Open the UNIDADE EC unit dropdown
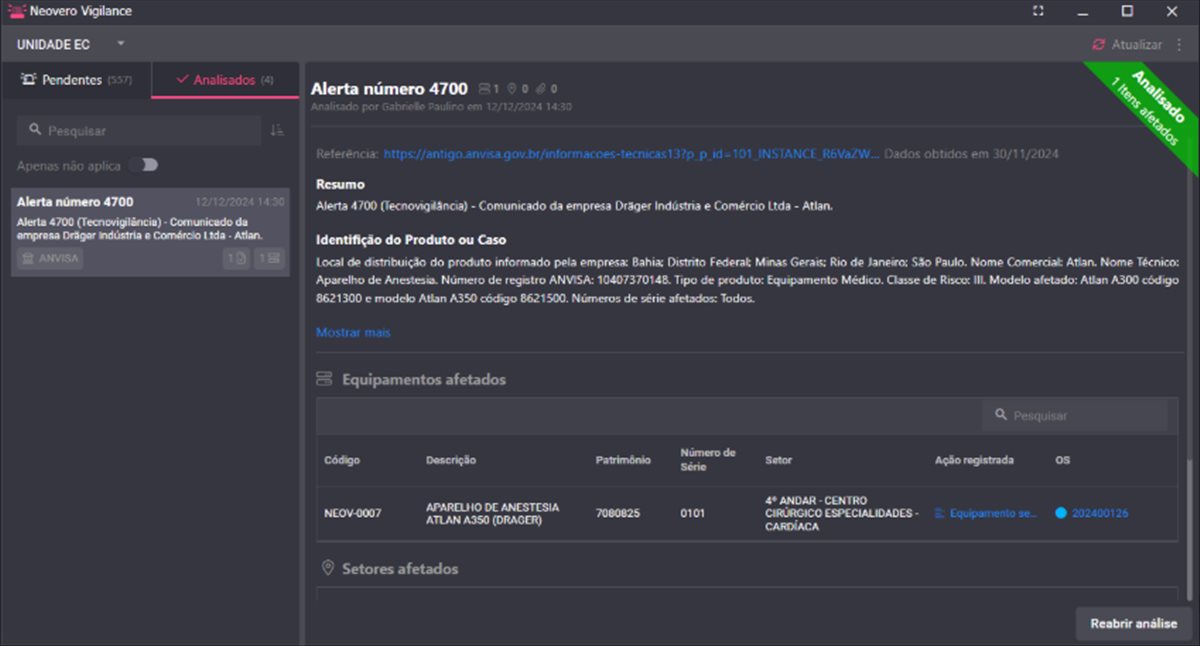 71,45
